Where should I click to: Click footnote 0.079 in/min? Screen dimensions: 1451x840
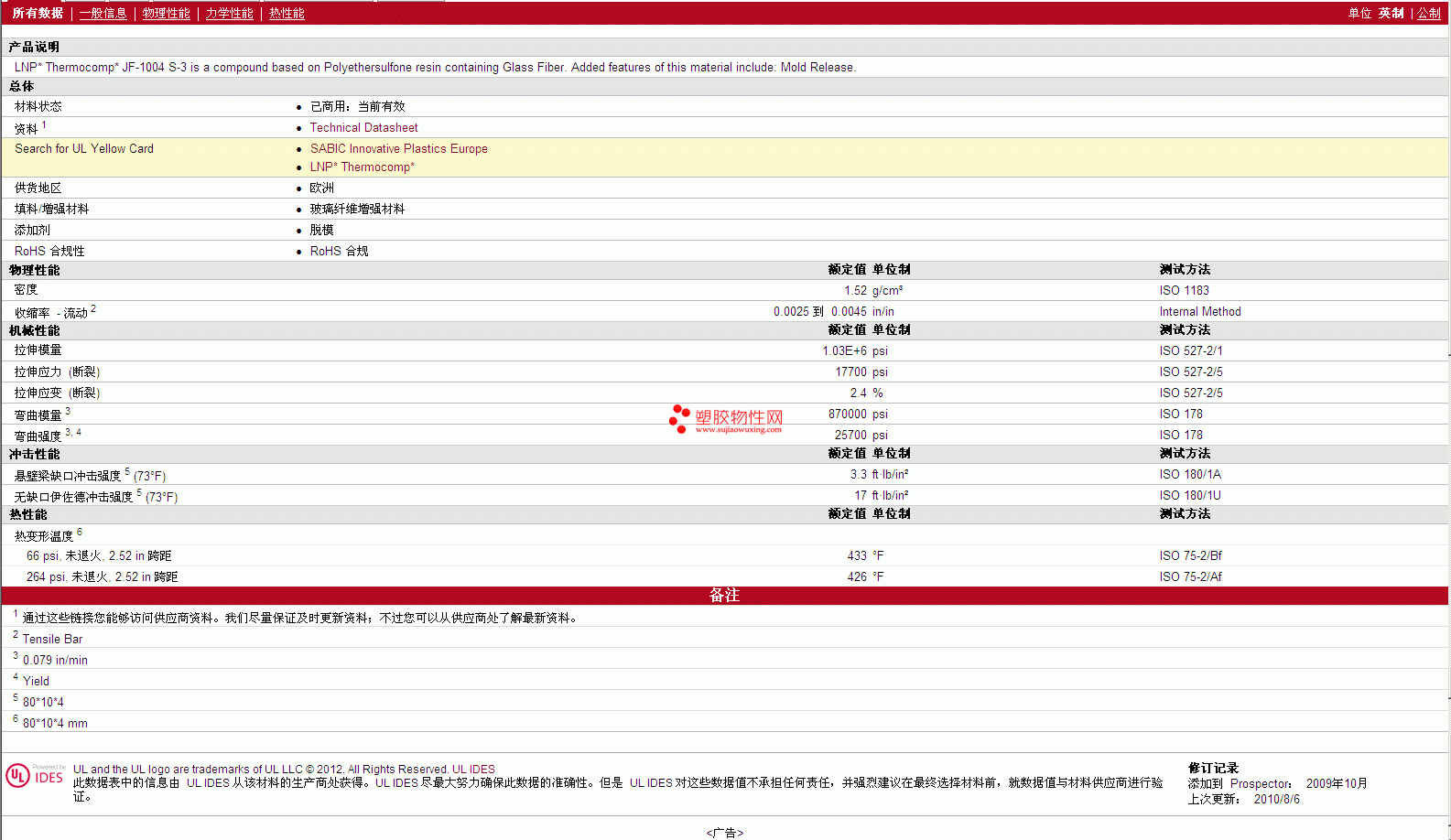pos(55,660)
